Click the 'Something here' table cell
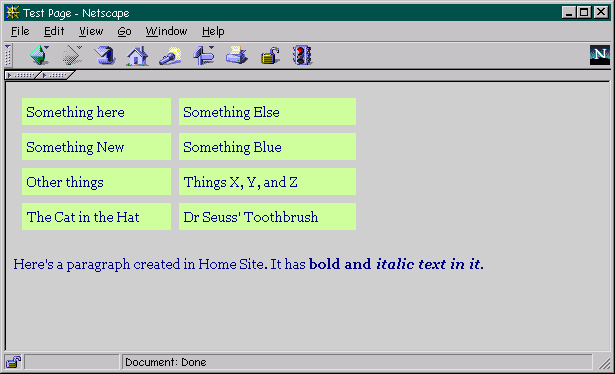Image resolution: width=615 pixels, height=374 pixels. click(96, 112)
